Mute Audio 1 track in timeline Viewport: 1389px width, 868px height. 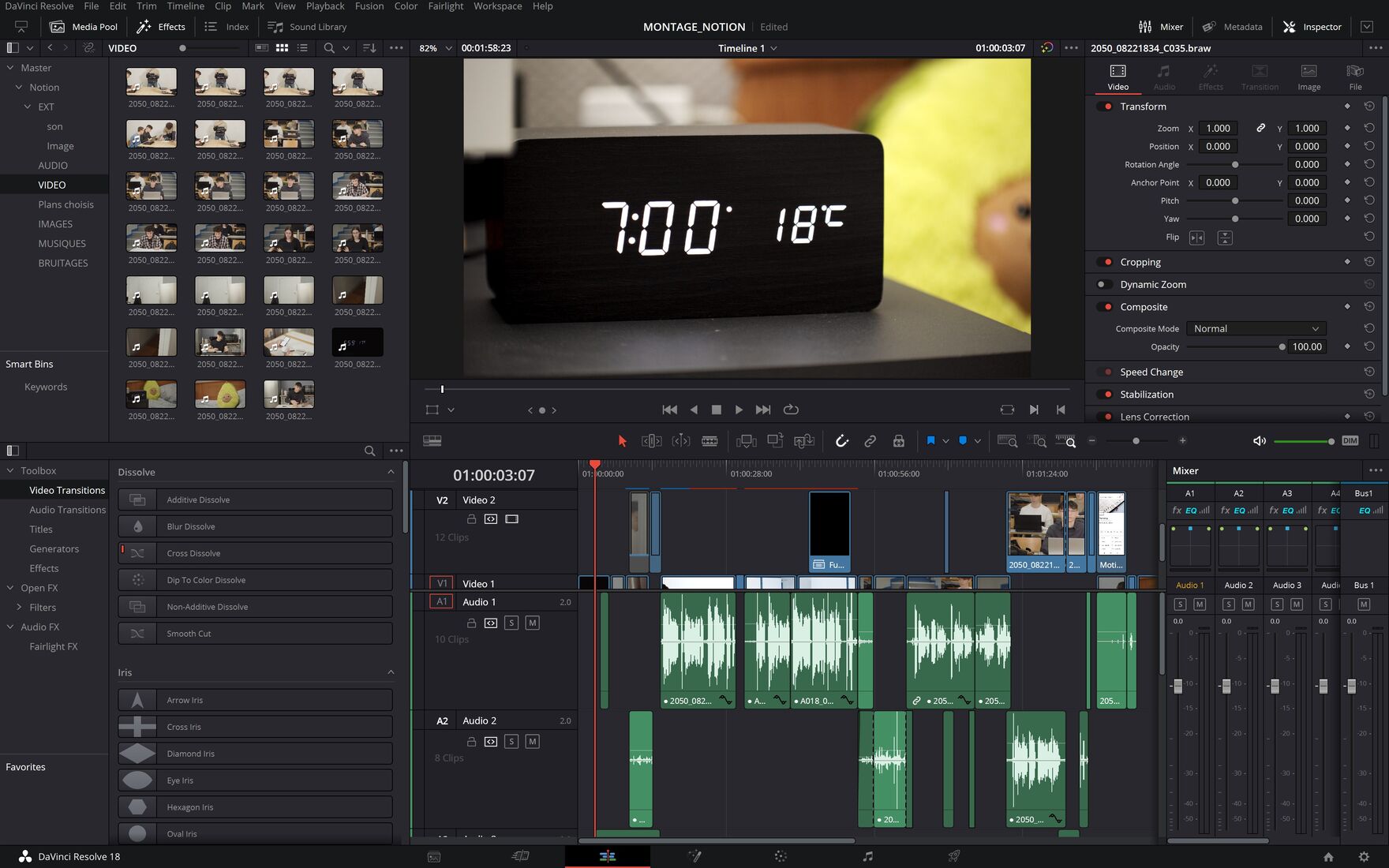532,623
